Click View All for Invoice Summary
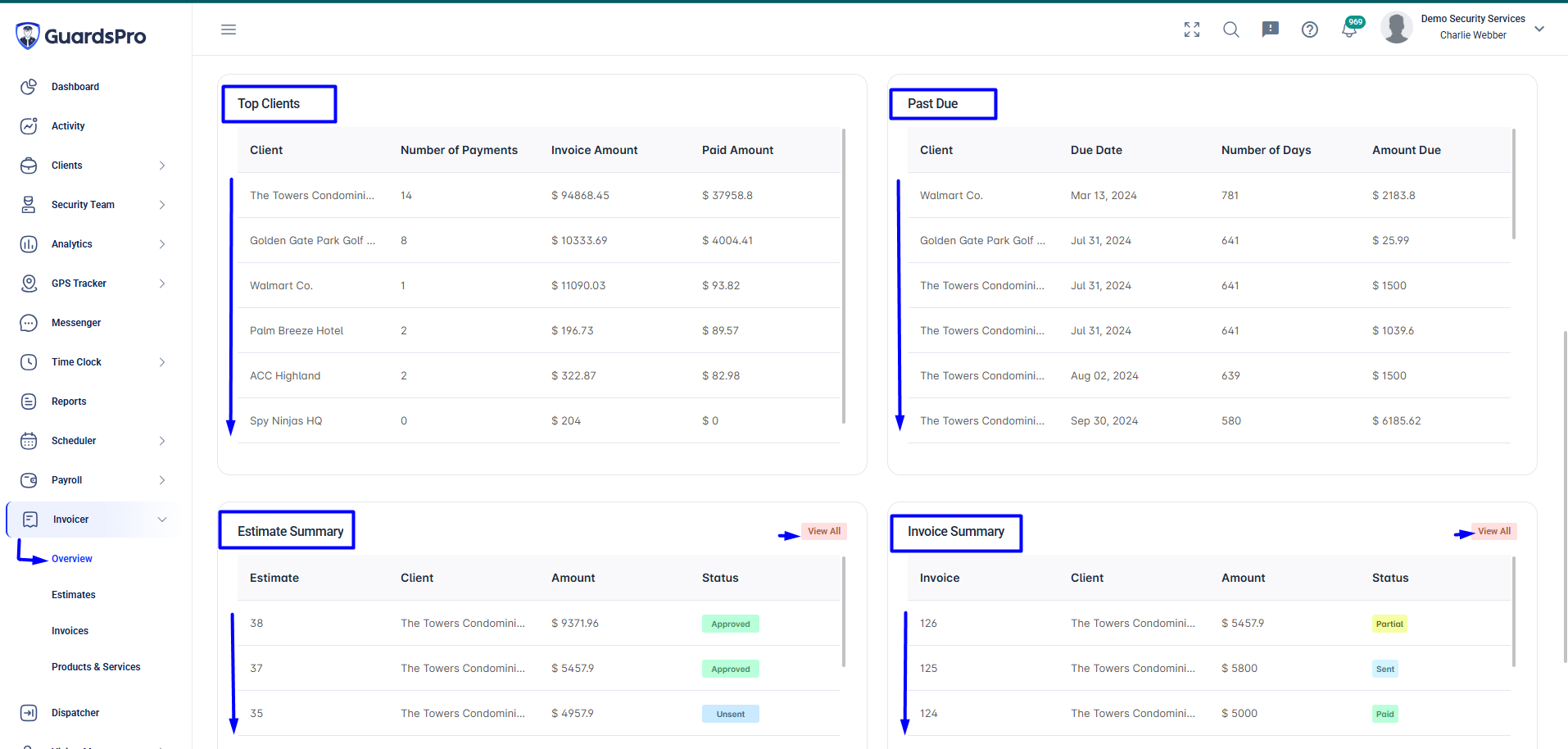 [1494, 531]
